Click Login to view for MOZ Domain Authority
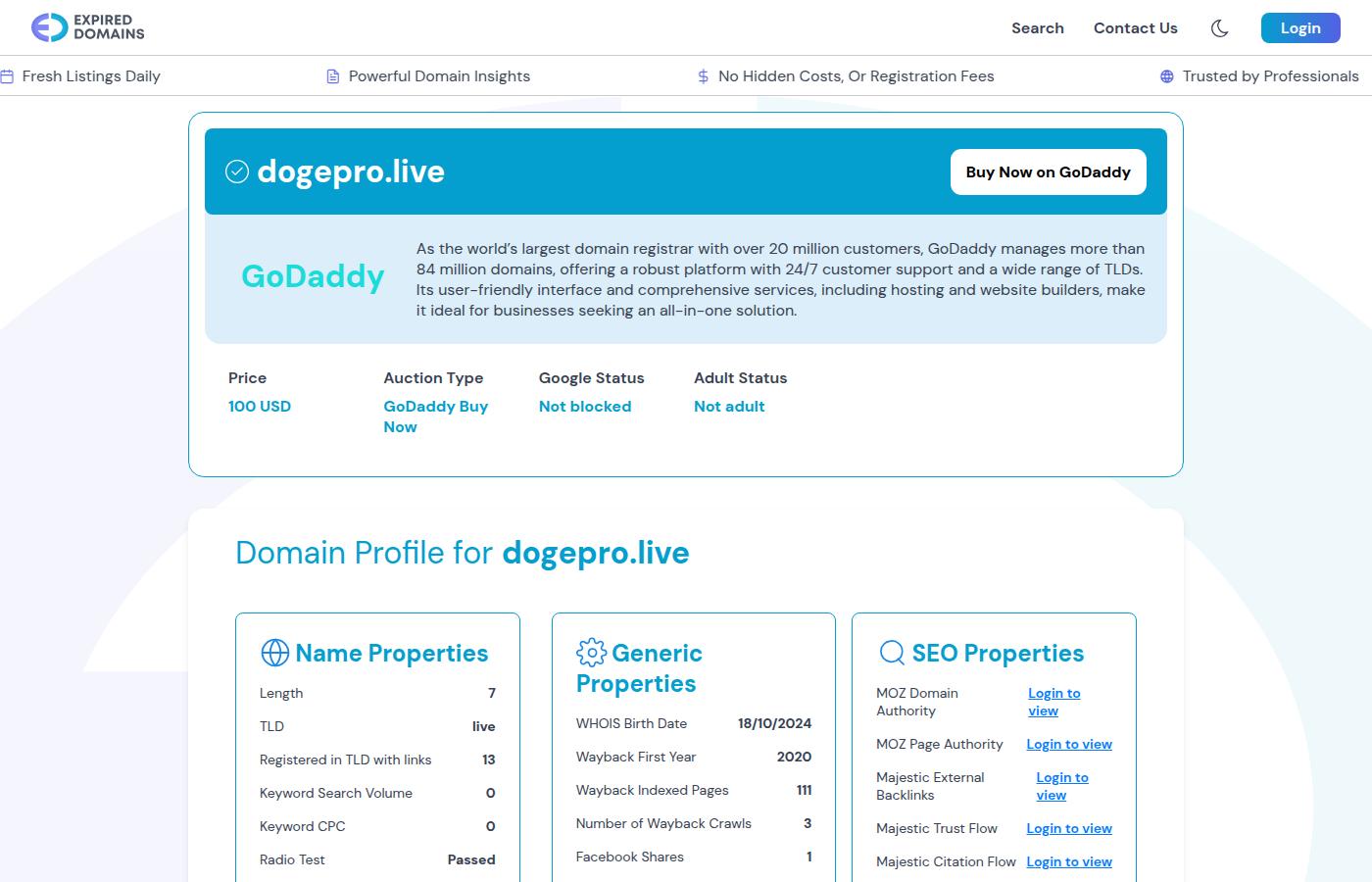1372x882 pixels. click(1053, 702)
